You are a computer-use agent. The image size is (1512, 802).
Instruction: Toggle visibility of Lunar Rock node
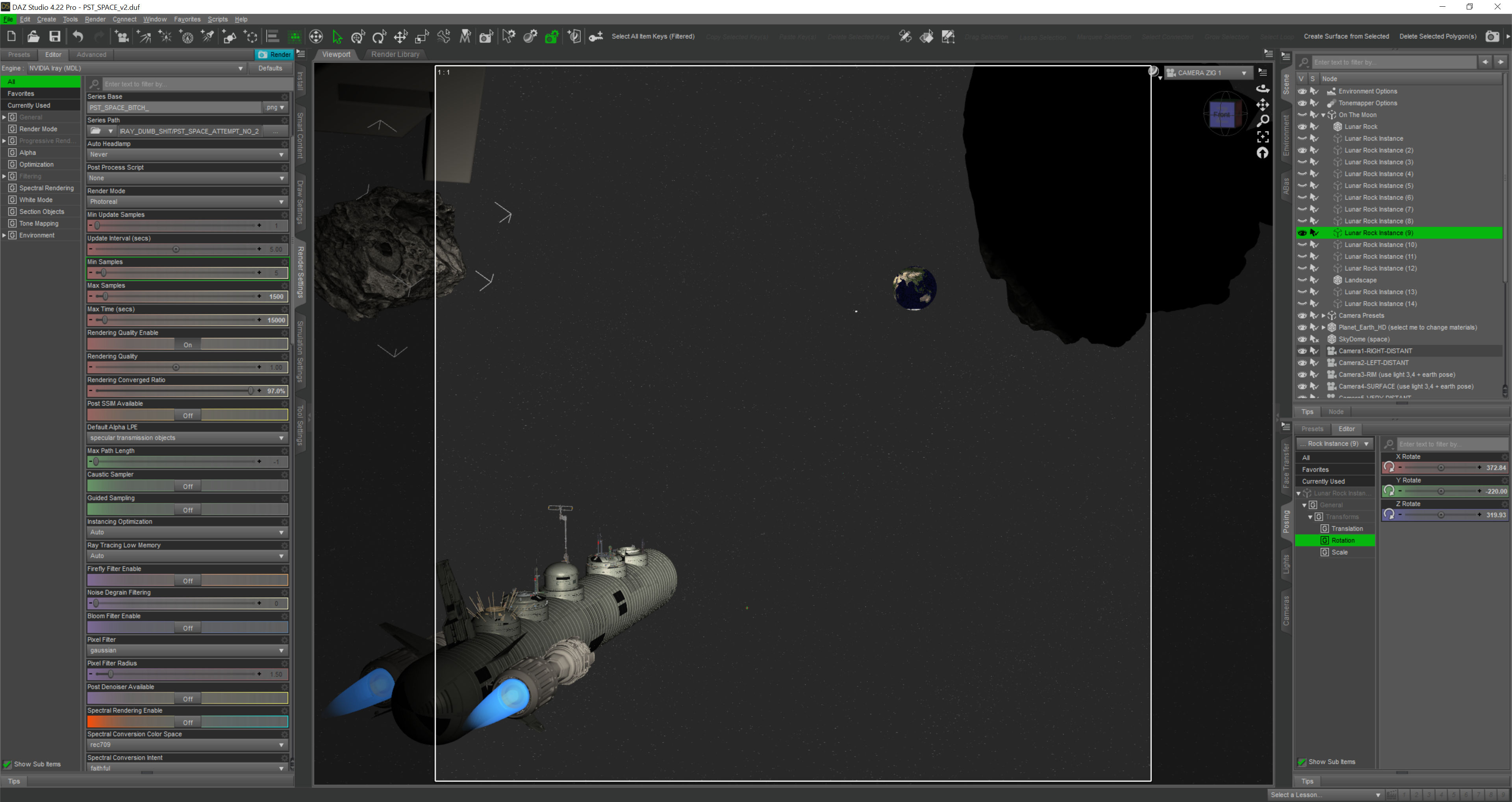coord(1302,127)
